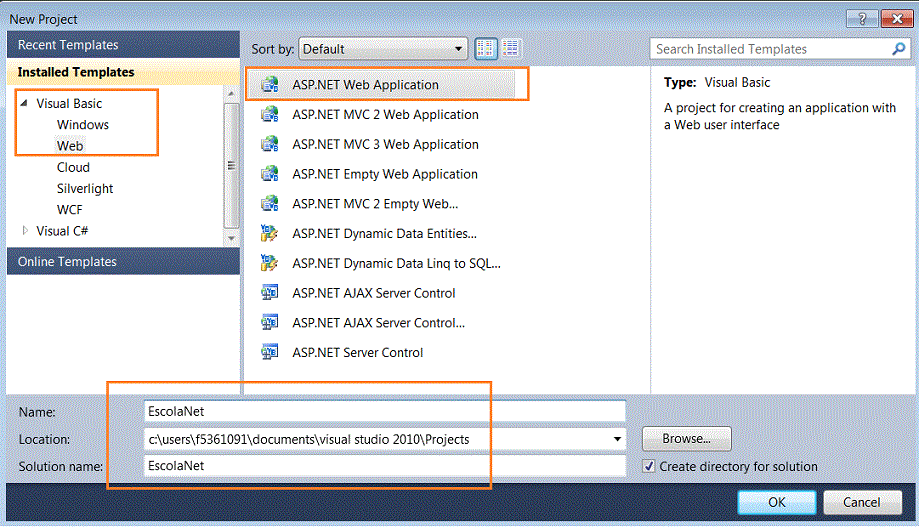Click OK to create the project
The image size is (919, 528).
click(x=777, y=502)
